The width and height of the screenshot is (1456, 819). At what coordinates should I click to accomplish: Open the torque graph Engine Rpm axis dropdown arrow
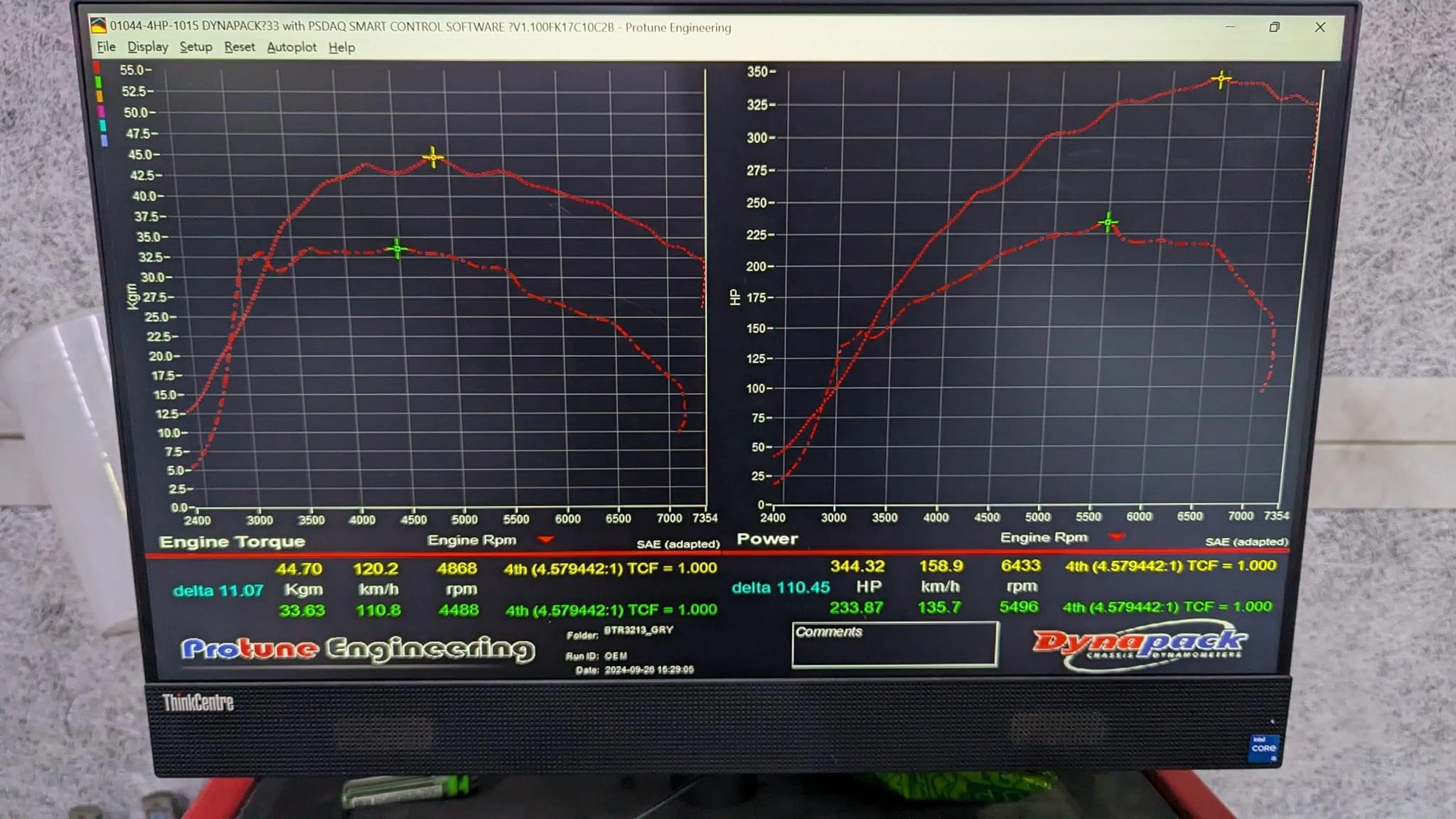point(545,540)
